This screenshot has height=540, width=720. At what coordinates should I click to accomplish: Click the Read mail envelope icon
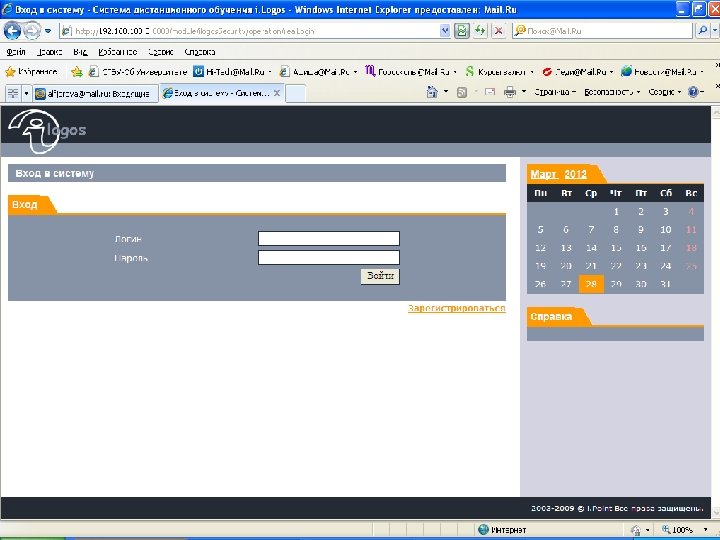point(490,92)
